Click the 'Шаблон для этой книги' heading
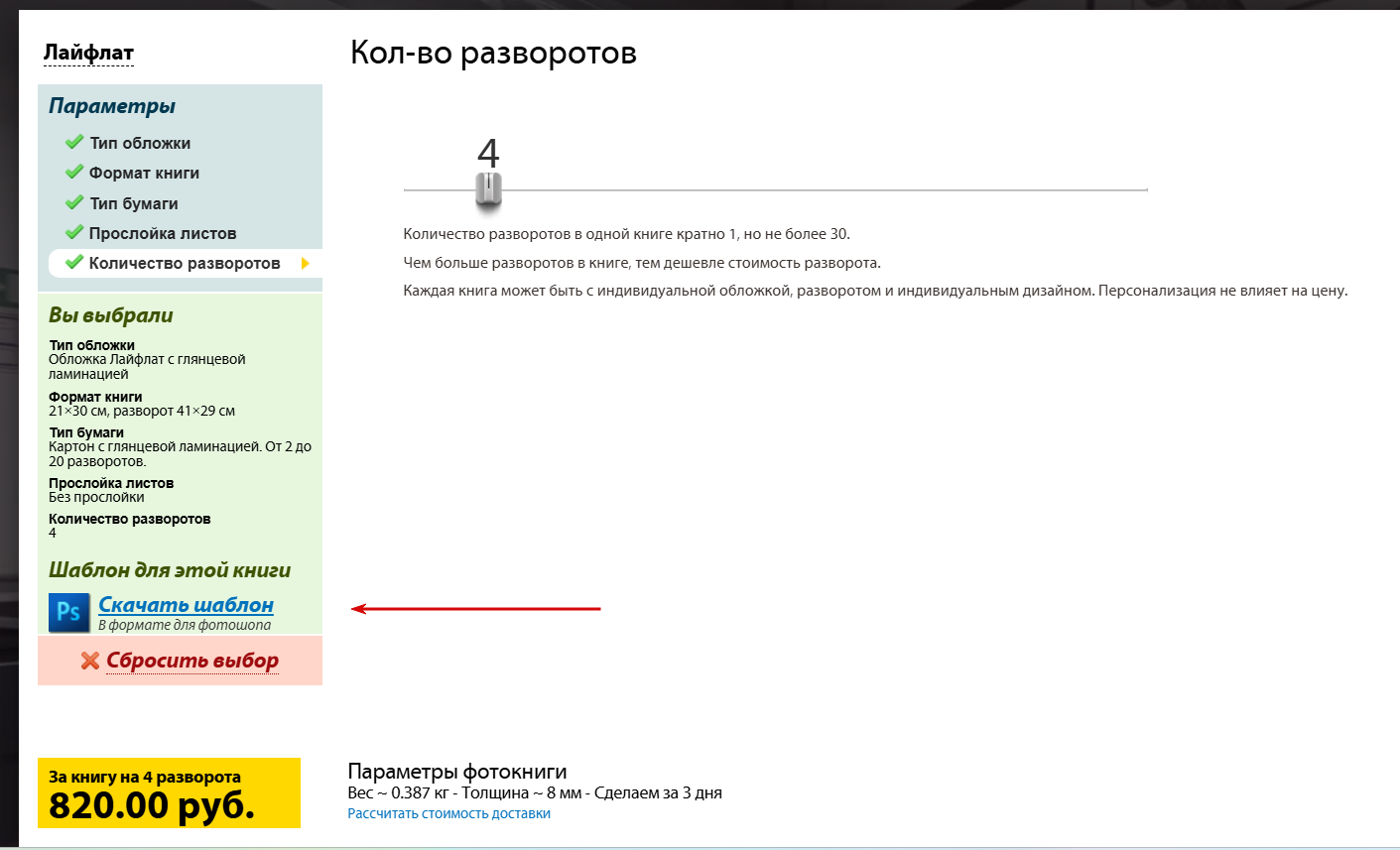The height and width of the screenshot is (850, 1400). point(170,570)
